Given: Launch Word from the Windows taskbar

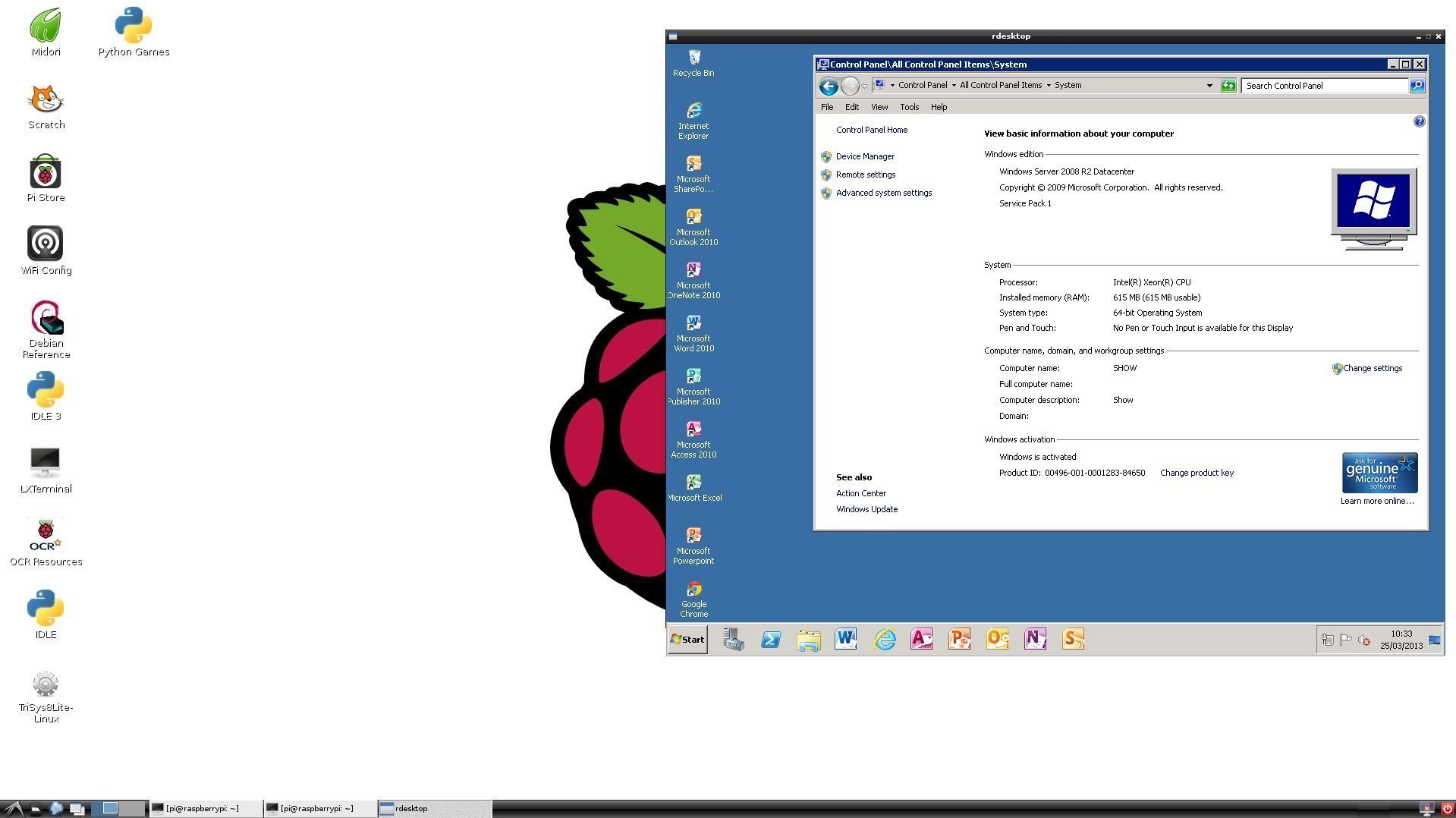Looking at the screenshot, I should (846, 640).
